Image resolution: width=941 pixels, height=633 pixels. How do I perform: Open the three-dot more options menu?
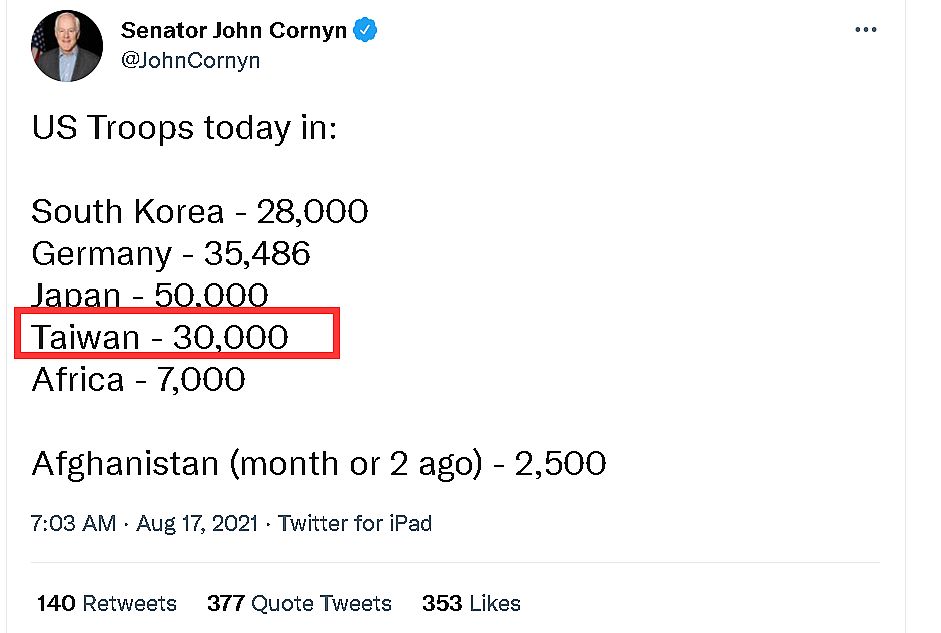point(865,29)
